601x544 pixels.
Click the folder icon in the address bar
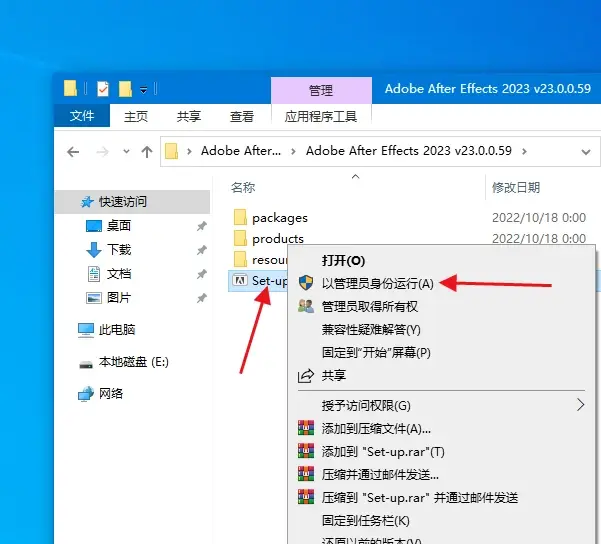(x=171, y=151)
